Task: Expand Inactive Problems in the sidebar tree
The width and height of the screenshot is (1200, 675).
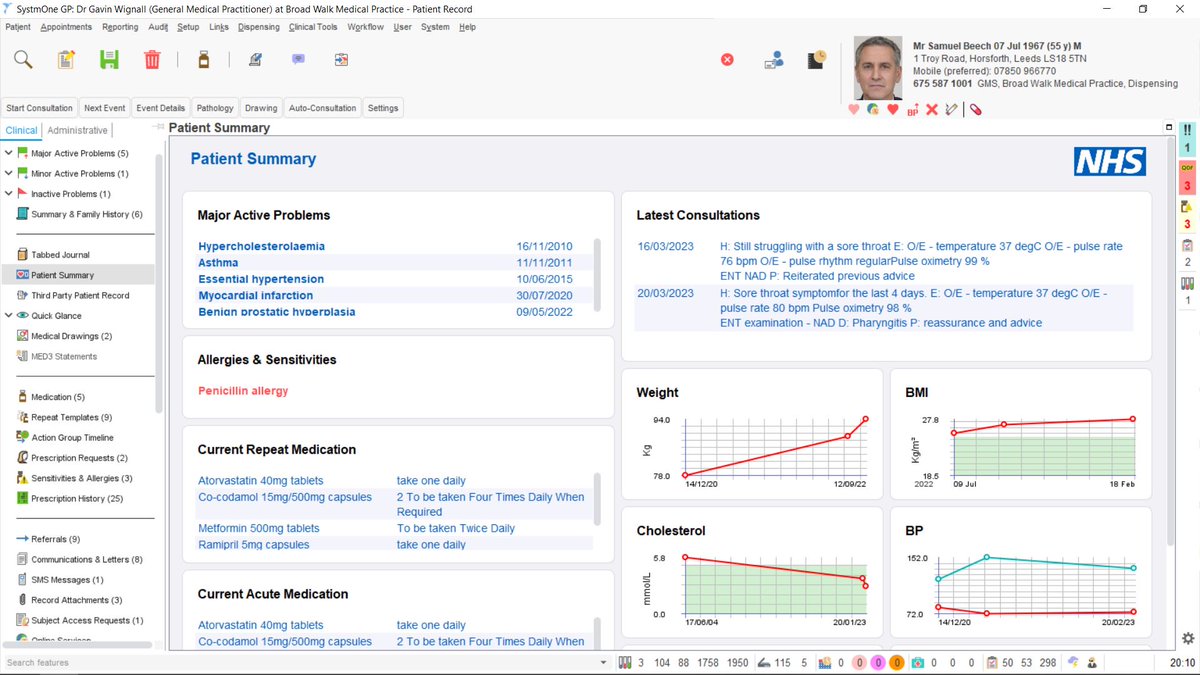Action: point(9,193)
